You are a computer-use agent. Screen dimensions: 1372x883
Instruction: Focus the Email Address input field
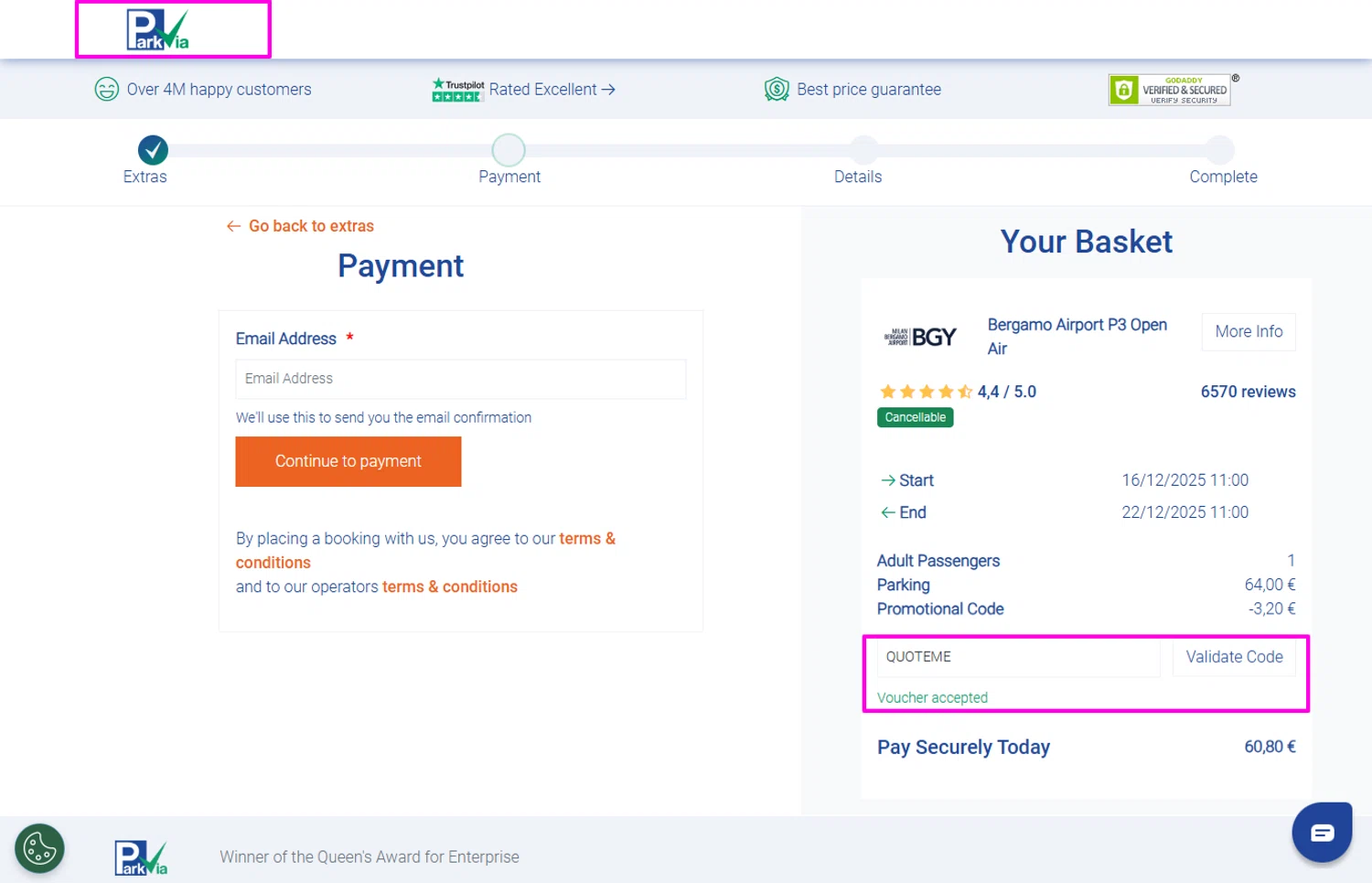(461, 379)
